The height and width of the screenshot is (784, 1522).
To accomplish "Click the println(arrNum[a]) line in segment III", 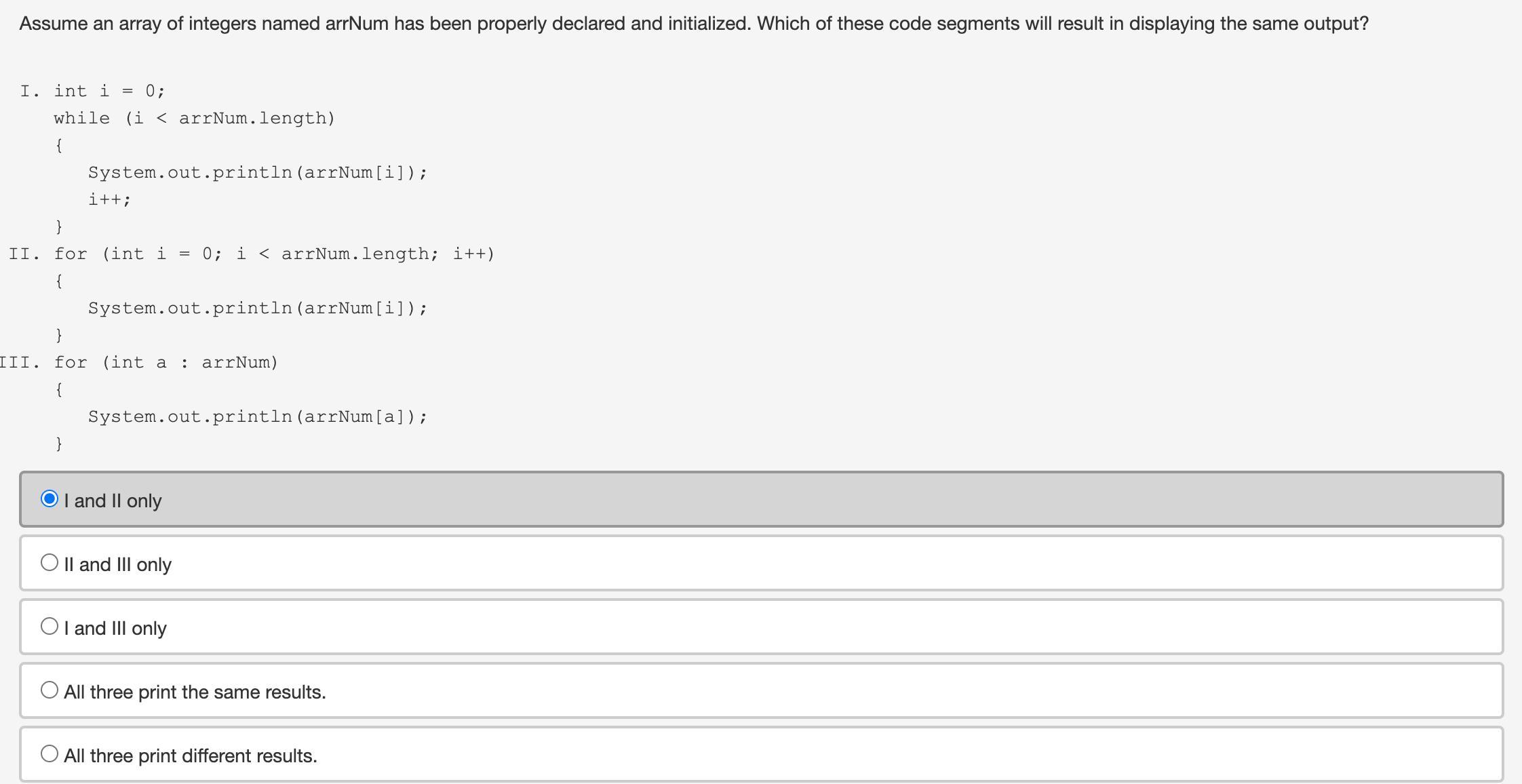I will click(258, 416).
